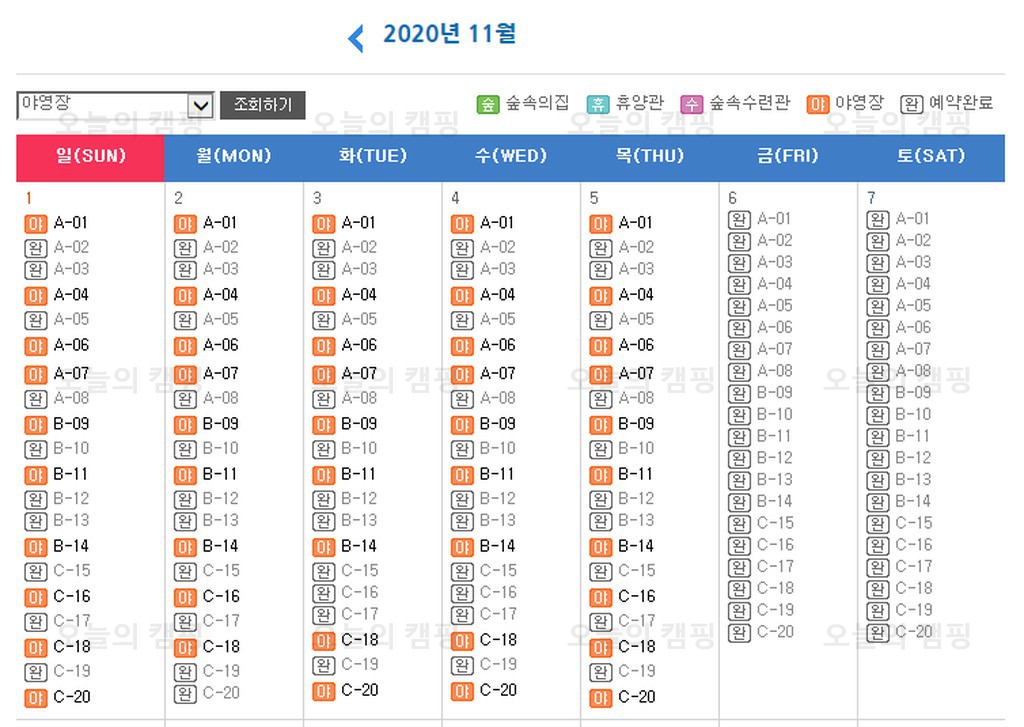Click orange campsite icon for Sunday A-01
This screenshot has height=727, width=1024.
(x=36, y=223)
